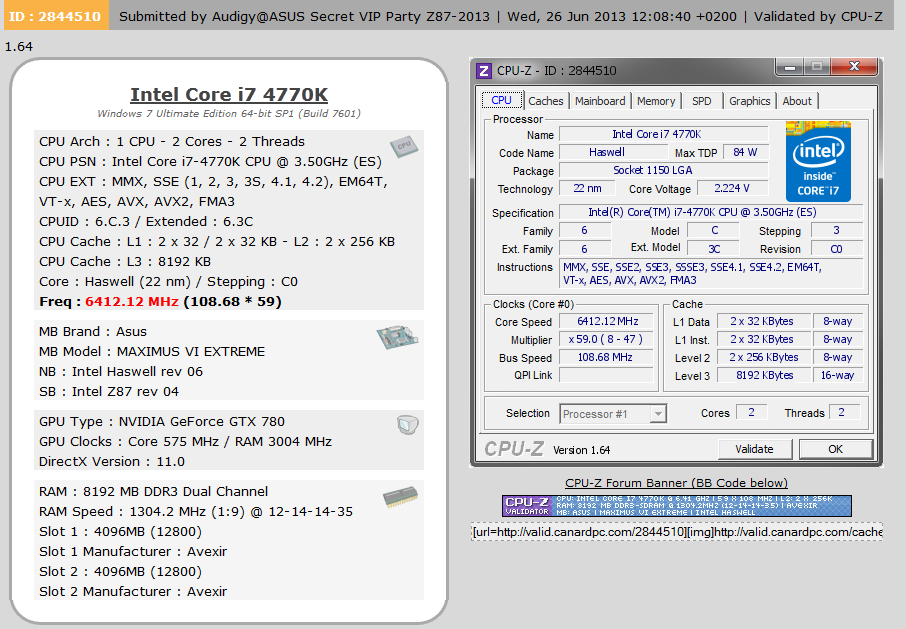The height and width of the screenshot is (629, 906).
Task: Click the Level 2 2 x 256 KBytes field
Action: (x=764, y=358)
